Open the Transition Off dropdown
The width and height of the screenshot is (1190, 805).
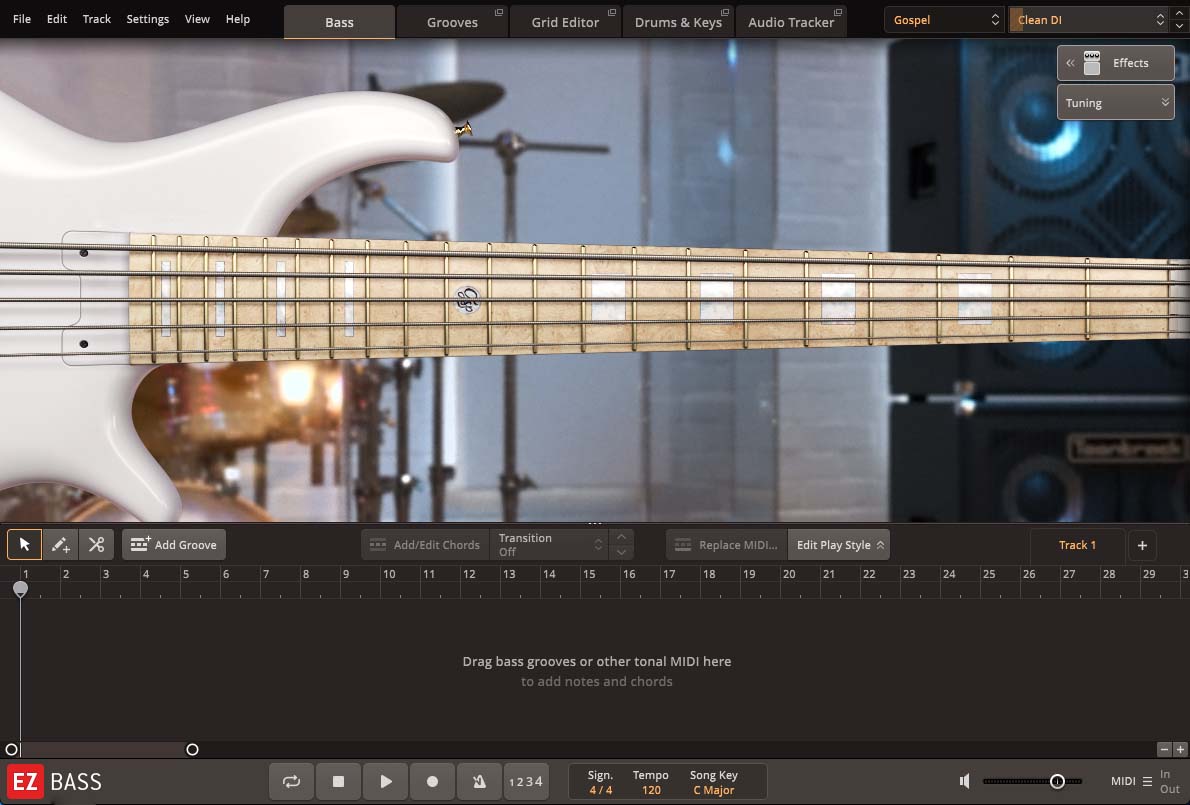pyautogui.click(x=550, y=544)
